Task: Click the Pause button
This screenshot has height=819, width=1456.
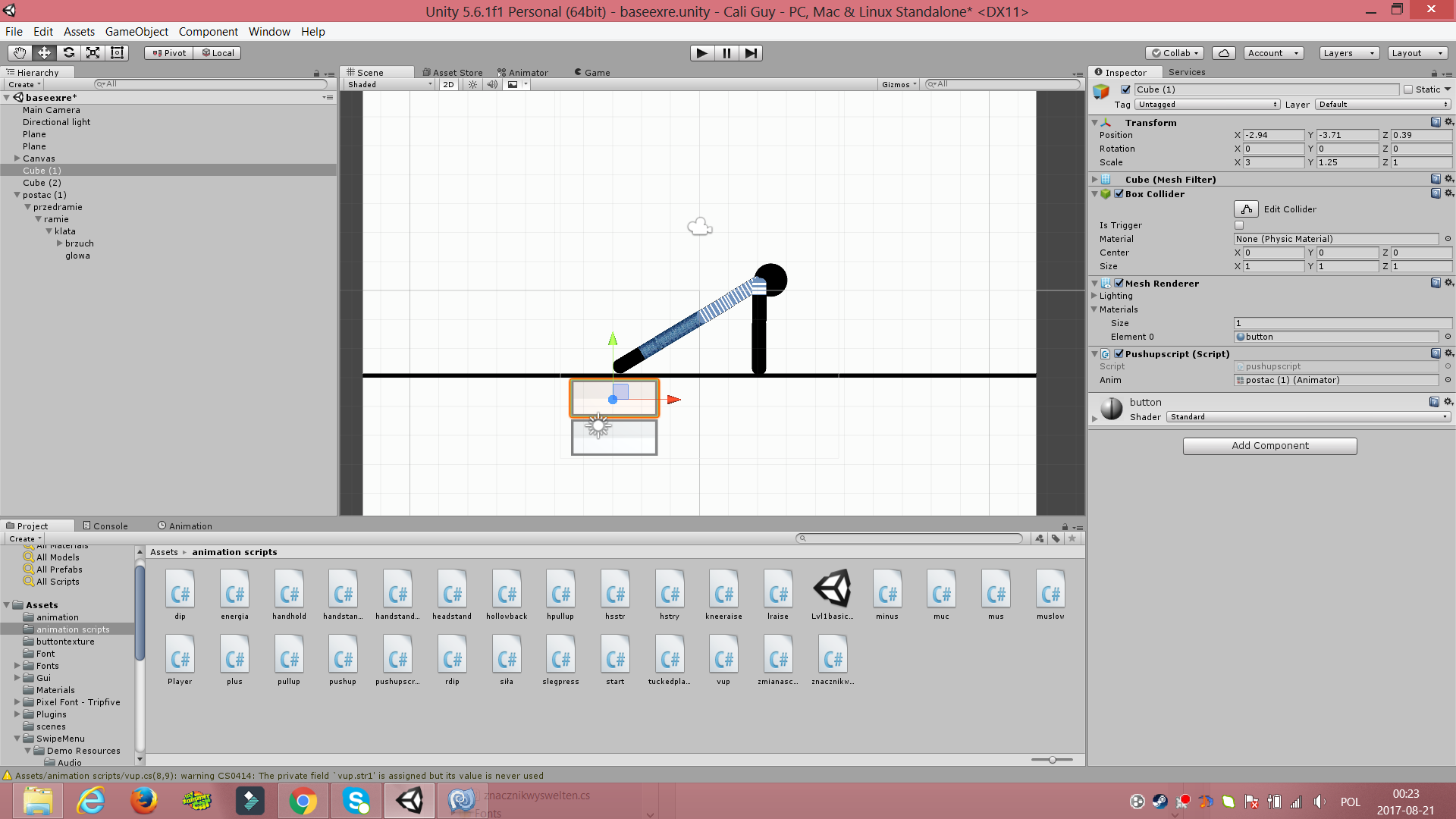Action: 726,53
